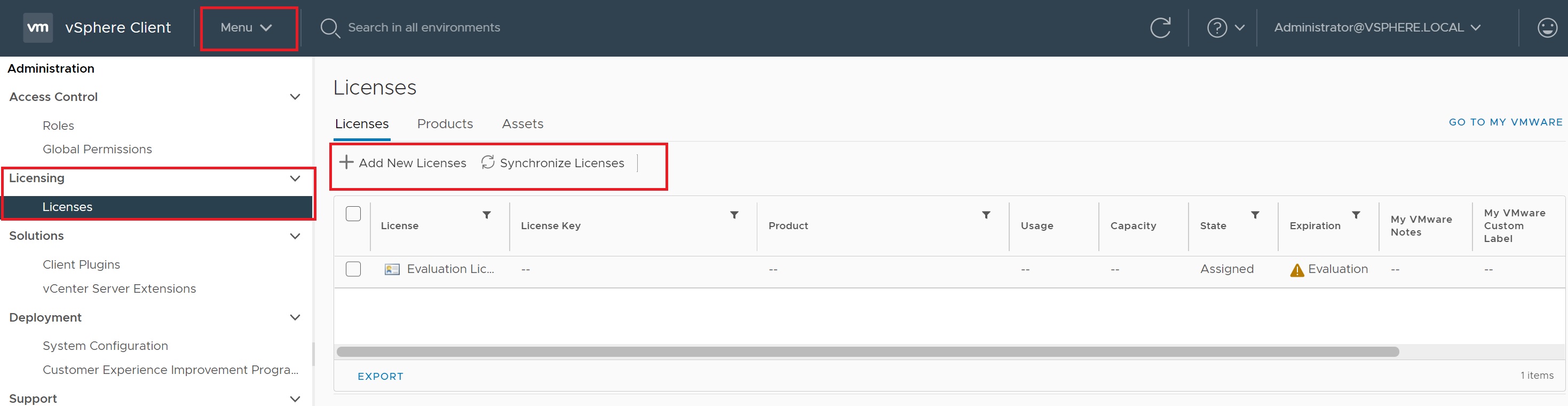1568x406 pixels.
Task: Filter the State column
Action: (x=1255, y=215)
